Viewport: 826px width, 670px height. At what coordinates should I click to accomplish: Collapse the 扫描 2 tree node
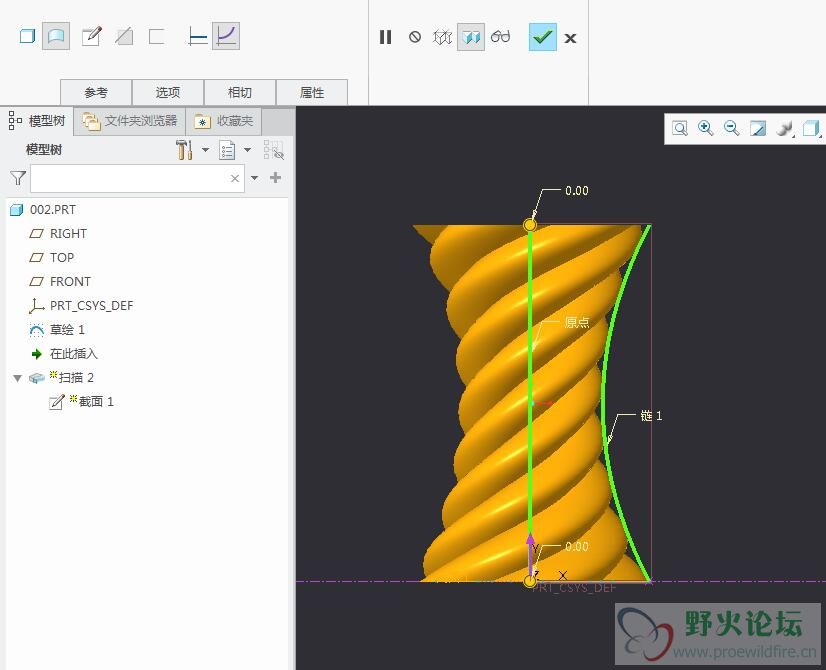coord(17,378)
